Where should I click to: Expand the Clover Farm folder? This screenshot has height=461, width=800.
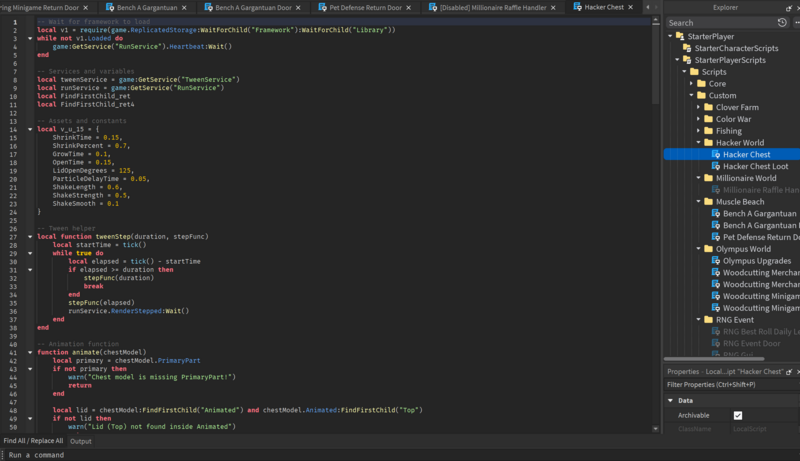pyautogui.click(x=697, y=107)
